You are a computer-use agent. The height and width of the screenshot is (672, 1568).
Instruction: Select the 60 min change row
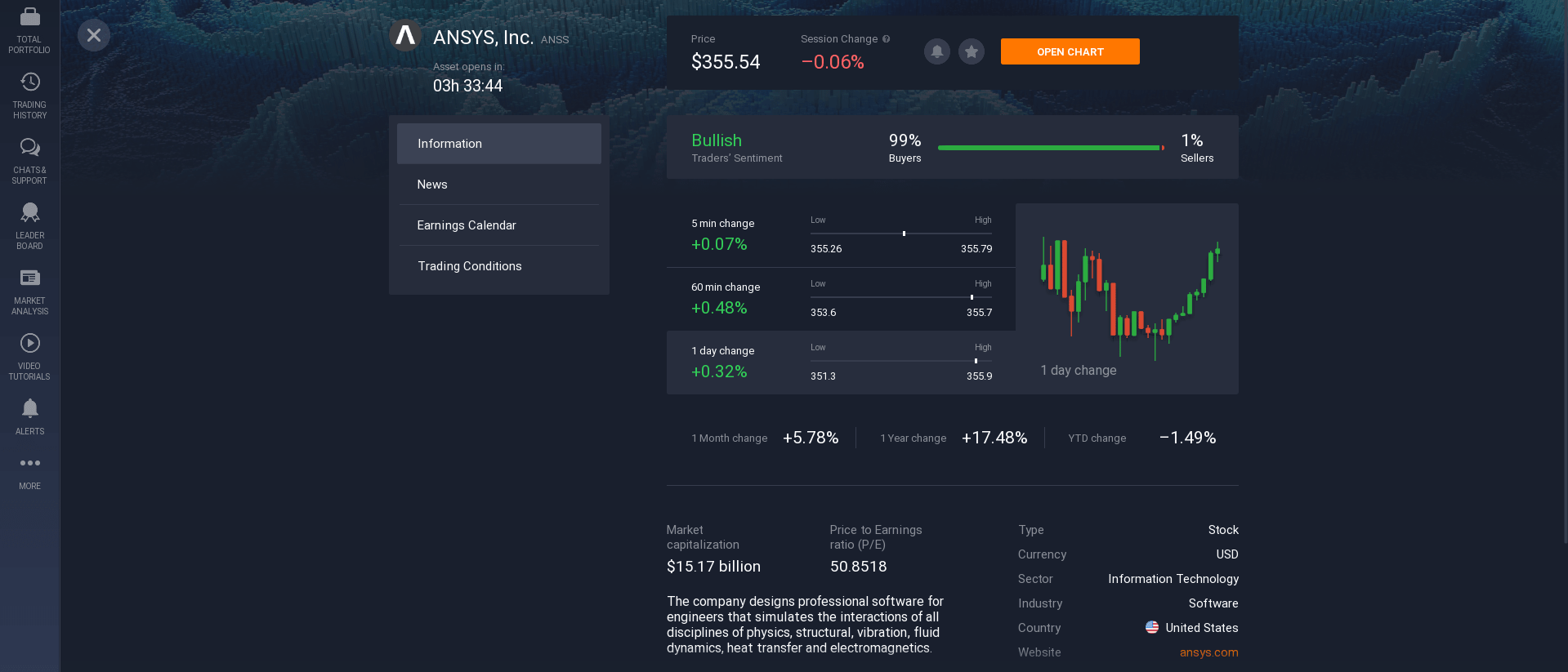pos(841,299)
